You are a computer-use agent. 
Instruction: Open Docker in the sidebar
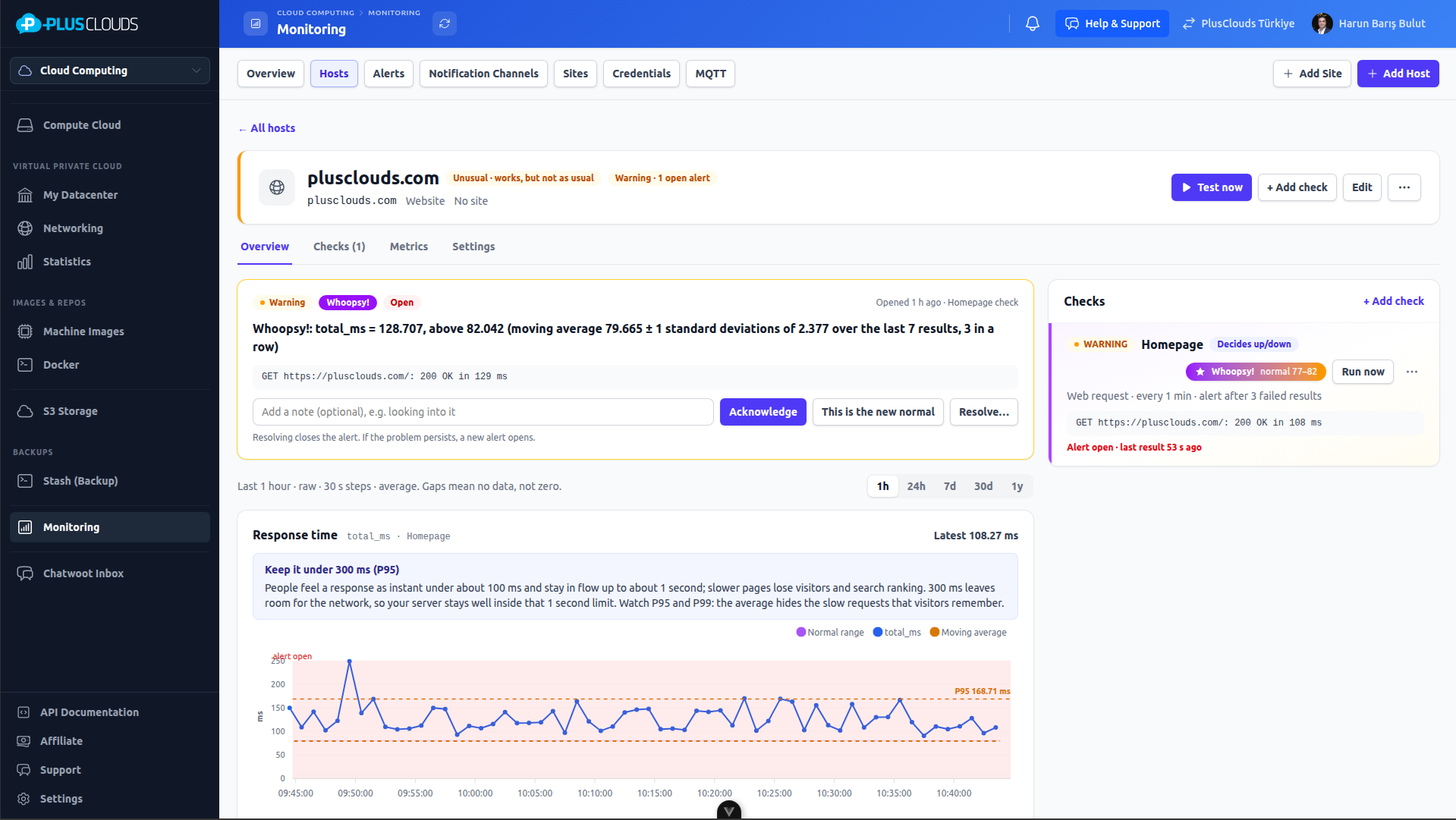(x=110, y=365)
